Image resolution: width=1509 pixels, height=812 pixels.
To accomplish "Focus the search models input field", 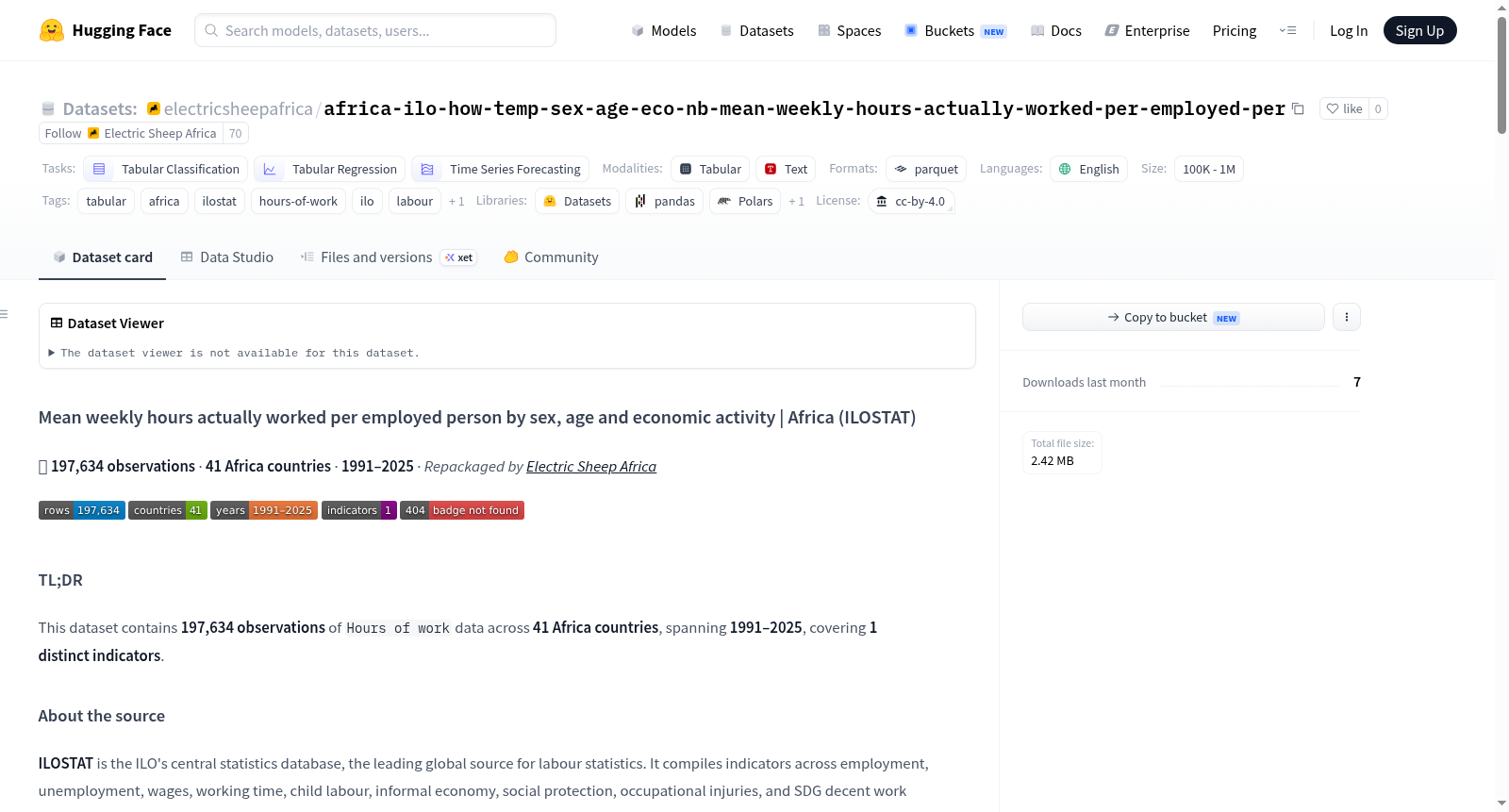I will 375,30.
